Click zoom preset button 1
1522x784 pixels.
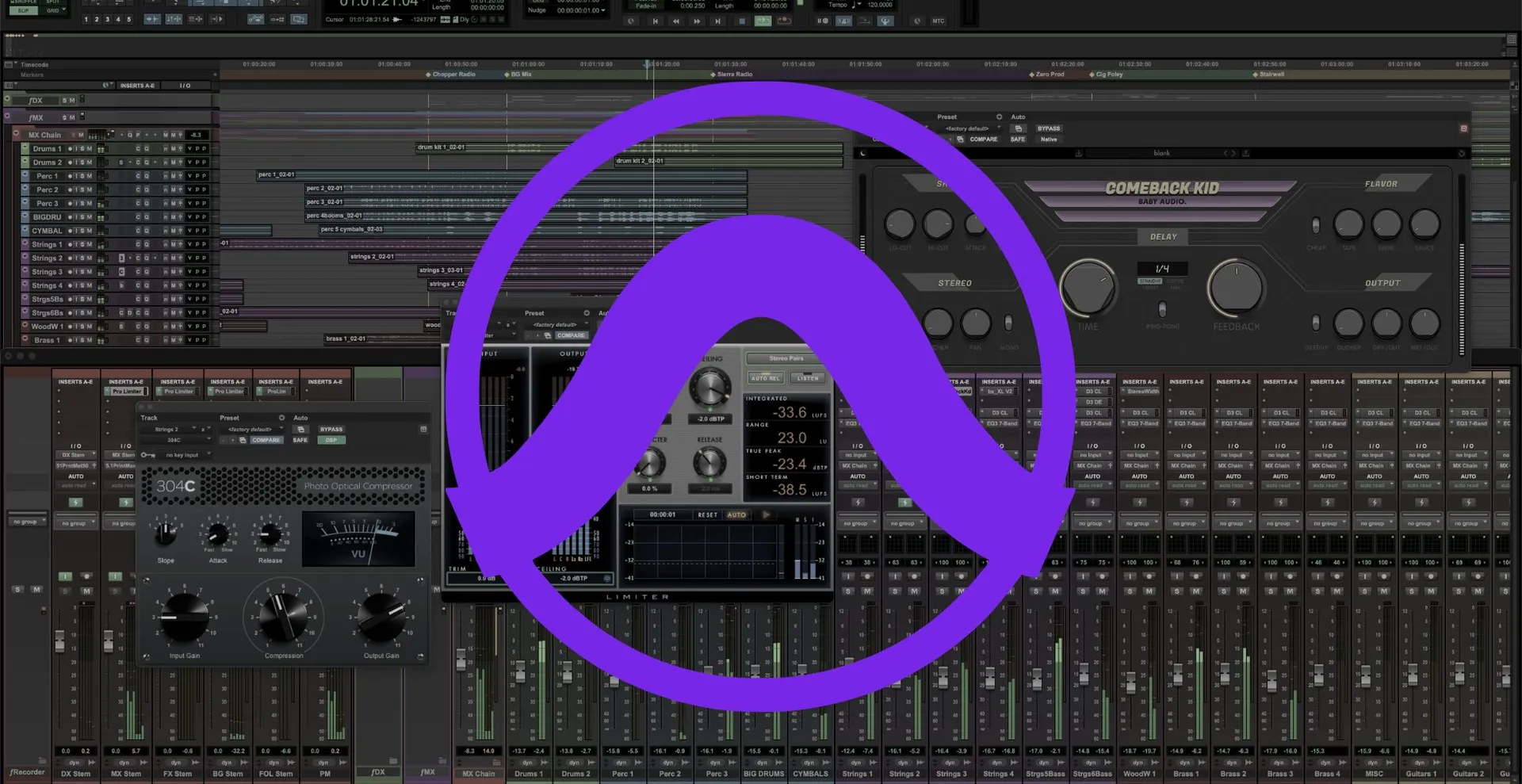[86, 19]
